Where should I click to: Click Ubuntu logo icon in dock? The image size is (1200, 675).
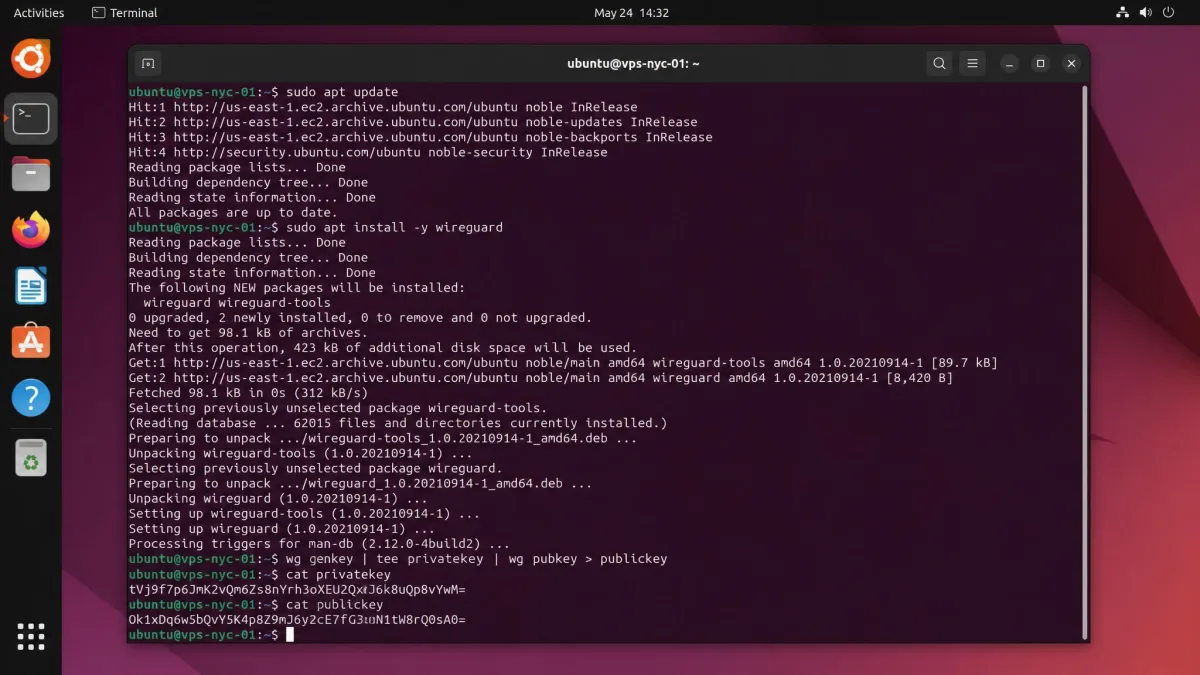(x=31, y=59)
